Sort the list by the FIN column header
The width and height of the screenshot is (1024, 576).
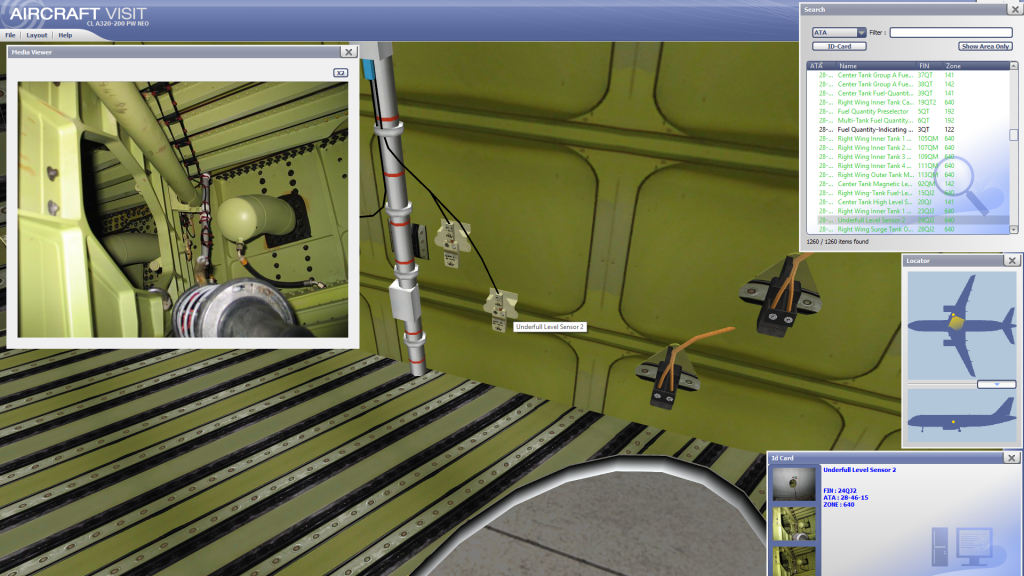tap(929, 66)
